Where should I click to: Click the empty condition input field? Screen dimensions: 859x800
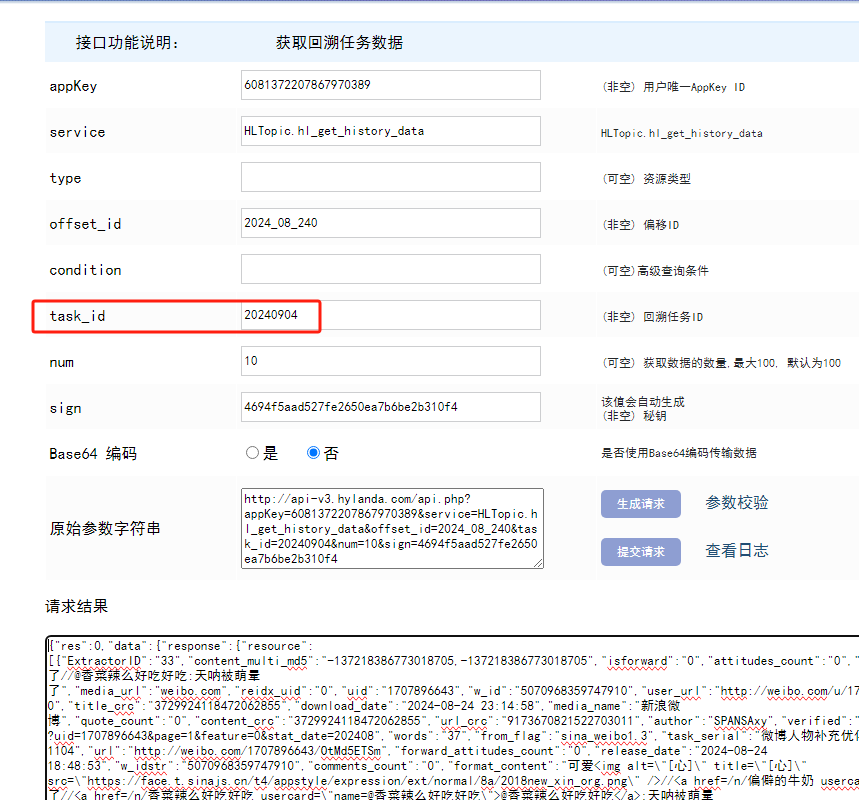tap(390, 270)
